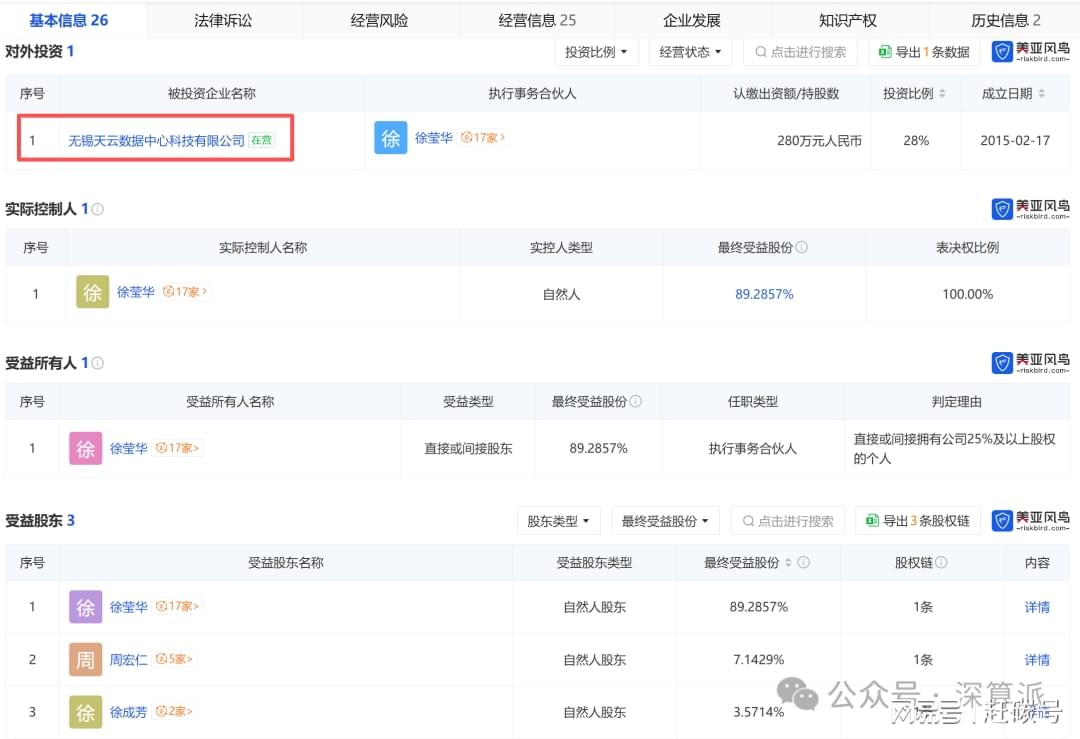Click info icon next to 最终受益股份 in 实际控制人 table
This screenshot has height=739, width=1080.
click(x=801, y=247)
